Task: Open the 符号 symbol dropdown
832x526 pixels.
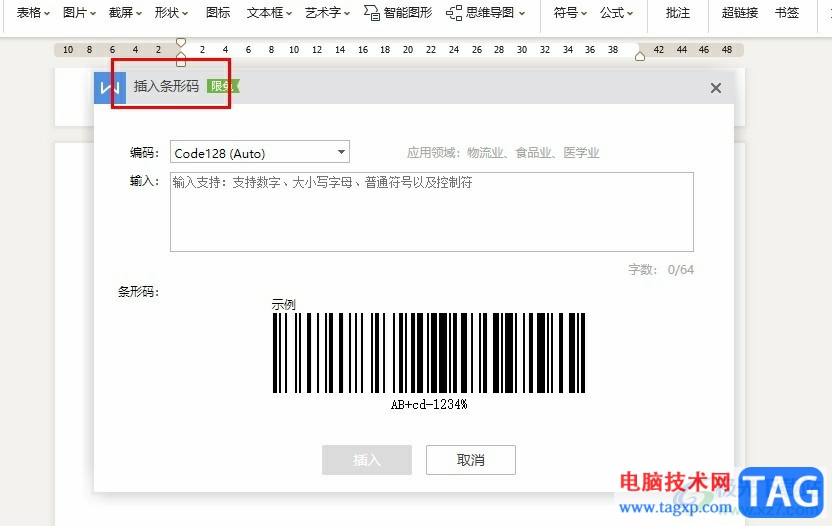Action: click(x=570, y=13)
